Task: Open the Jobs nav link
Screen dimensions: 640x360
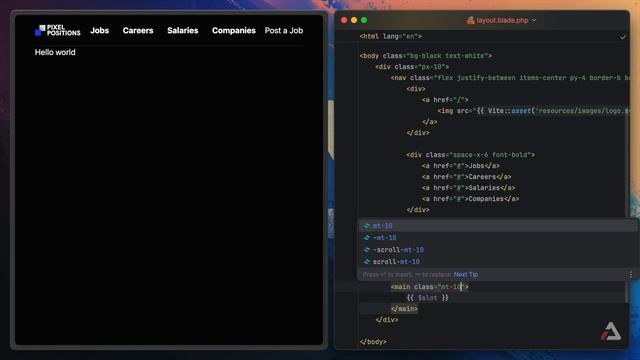Action: point(100,31)
